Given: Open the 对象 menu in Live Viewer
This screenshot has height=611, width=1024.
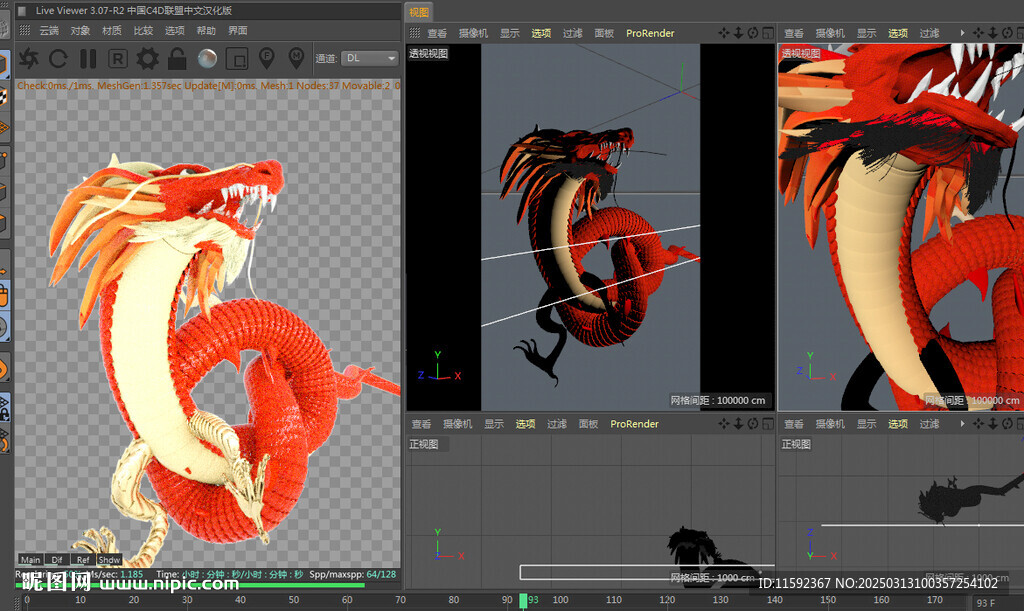Looking at the screenshot, I should [x=80, y=31].
